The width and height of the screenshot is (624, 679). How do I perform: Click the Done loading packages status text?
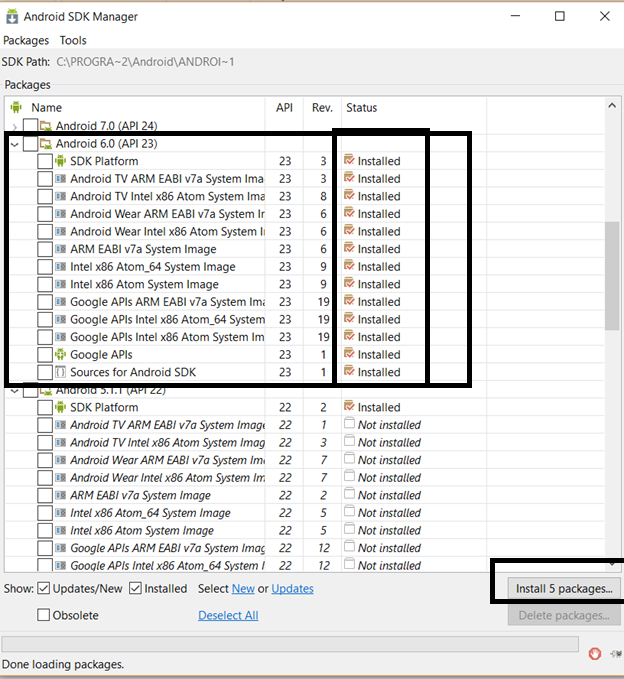(x=63, y=664)
